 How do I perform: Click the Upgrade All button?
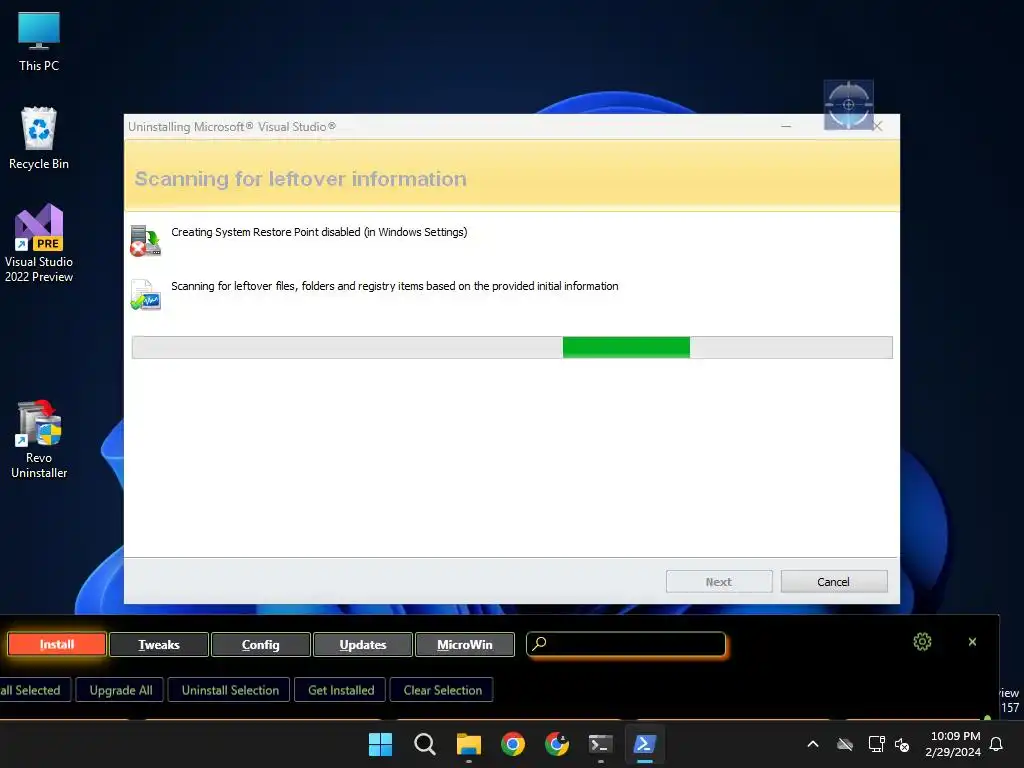(121, 690)
